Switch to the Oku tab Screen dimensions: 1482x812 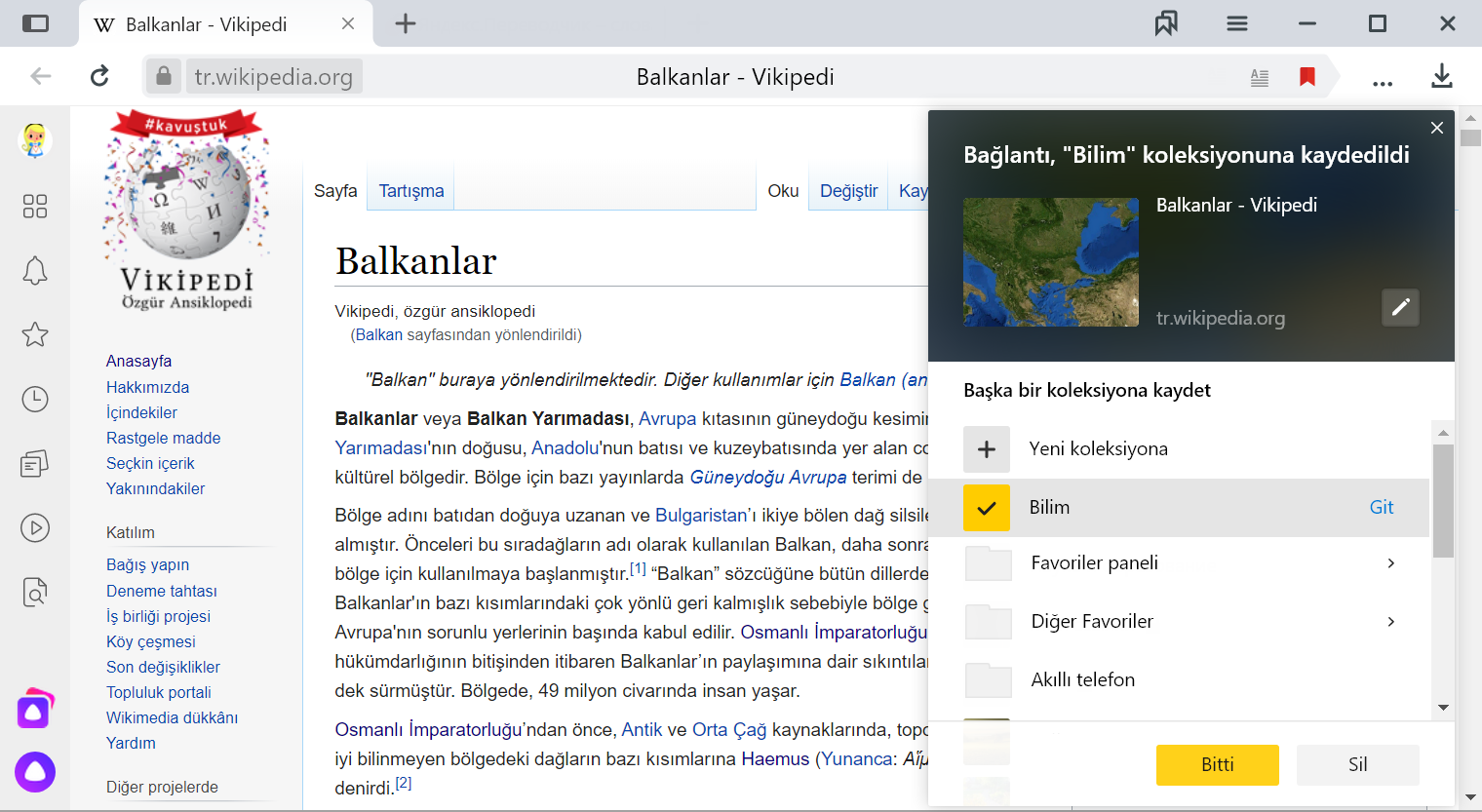pos(783,191)
